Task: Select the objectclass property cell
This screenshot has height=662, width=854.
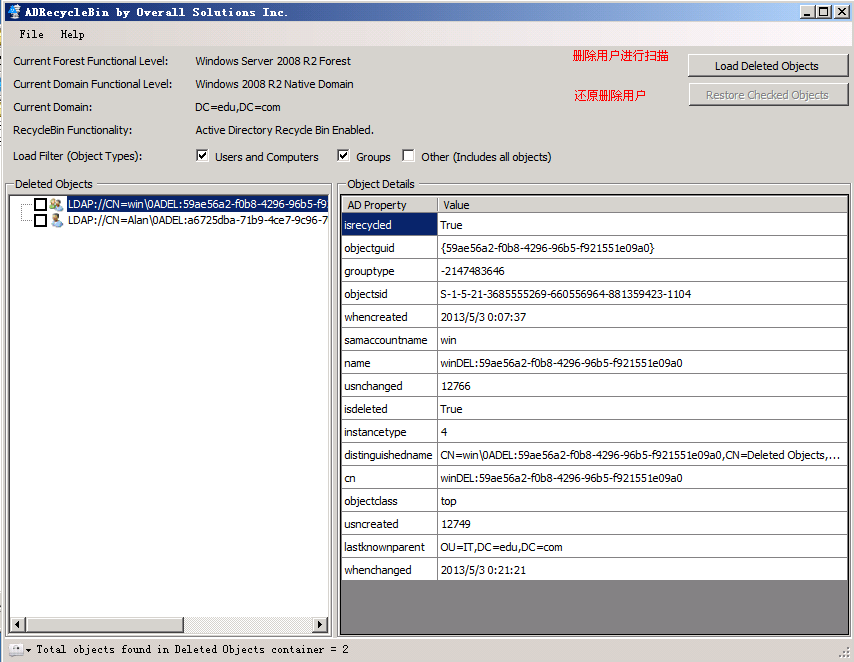Action: coord(389,501)
